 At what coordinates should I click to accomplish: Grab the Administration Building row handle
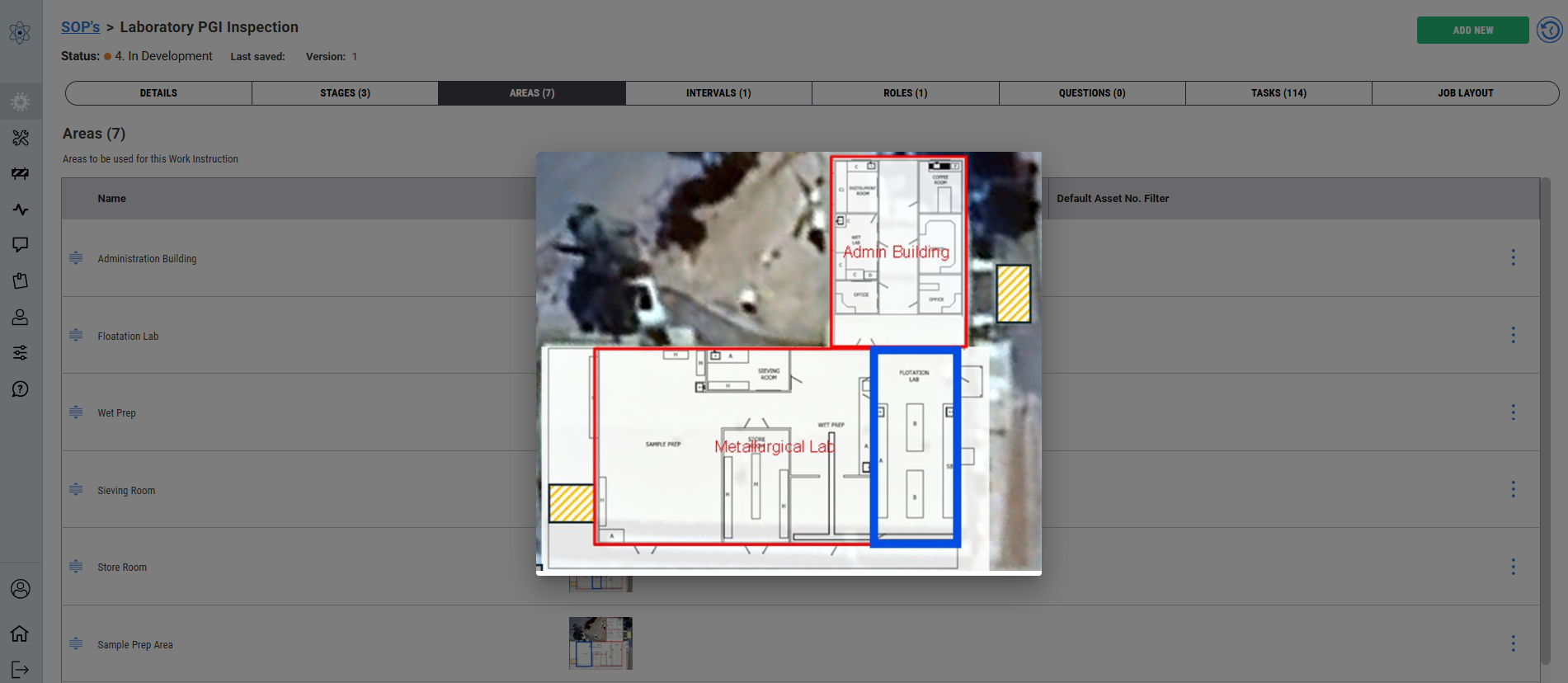pyautogui.click(x=76, y=258)
